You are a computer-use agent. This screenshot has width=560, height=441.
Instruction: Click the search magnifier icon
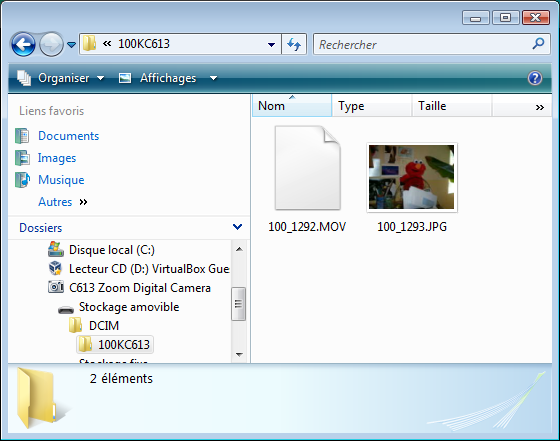(538, 44)
